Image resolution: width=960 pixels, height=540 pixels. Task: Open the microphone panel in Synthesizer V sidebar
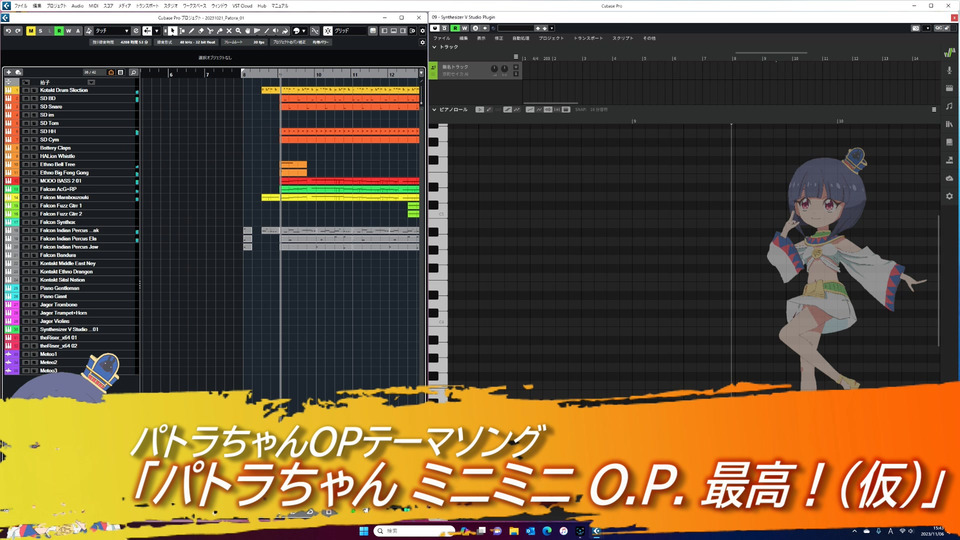pos(950,71)
